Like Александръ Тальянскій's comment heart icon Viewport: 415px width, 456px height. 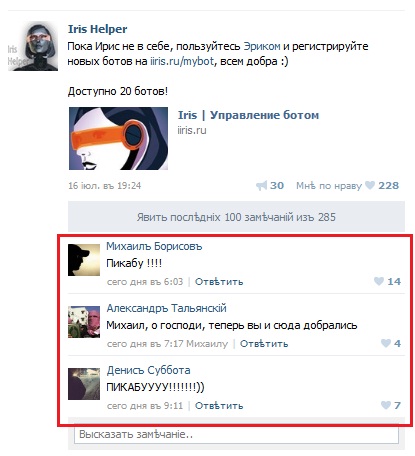386,343
